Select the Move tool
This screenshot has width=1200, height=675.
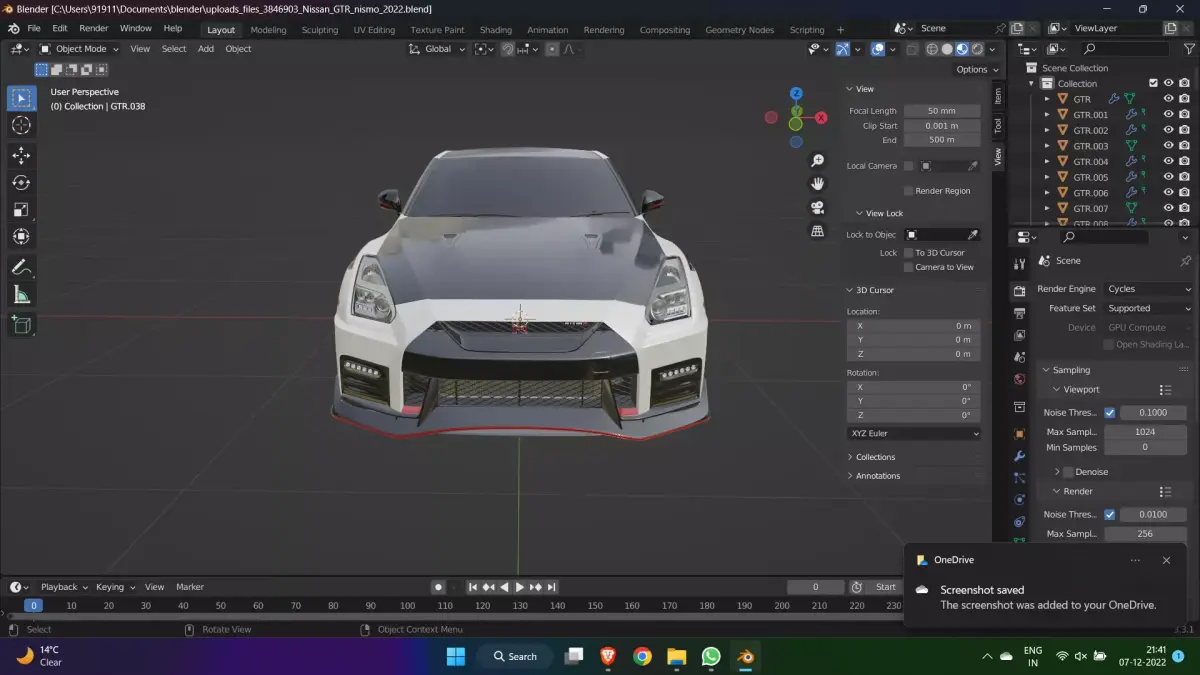click(x=21, y=155)
